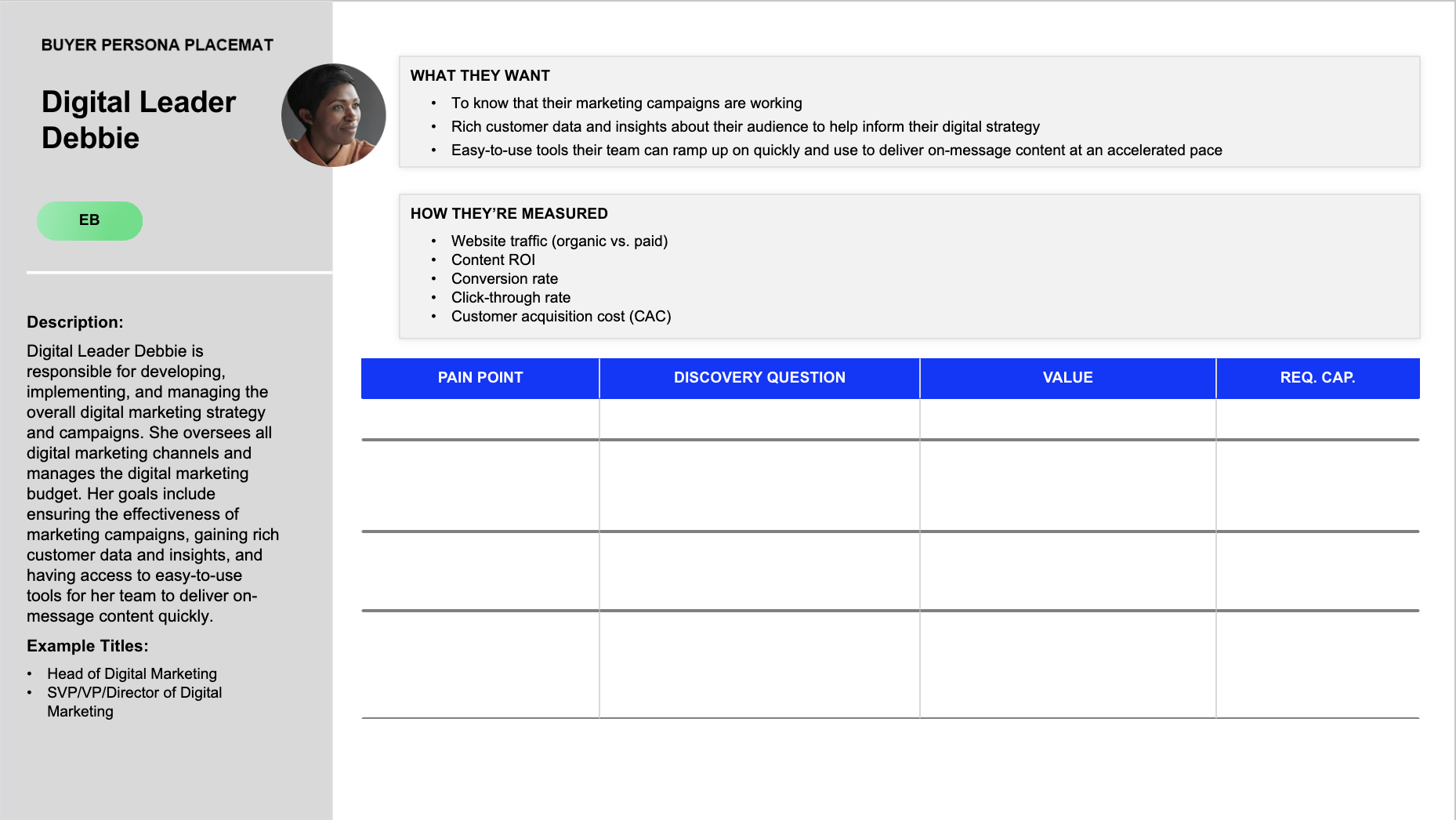Click the HOW THEY'RE MEASURED section title
The height and width of the screenshot is (820, 1456).
pos(509,212)
